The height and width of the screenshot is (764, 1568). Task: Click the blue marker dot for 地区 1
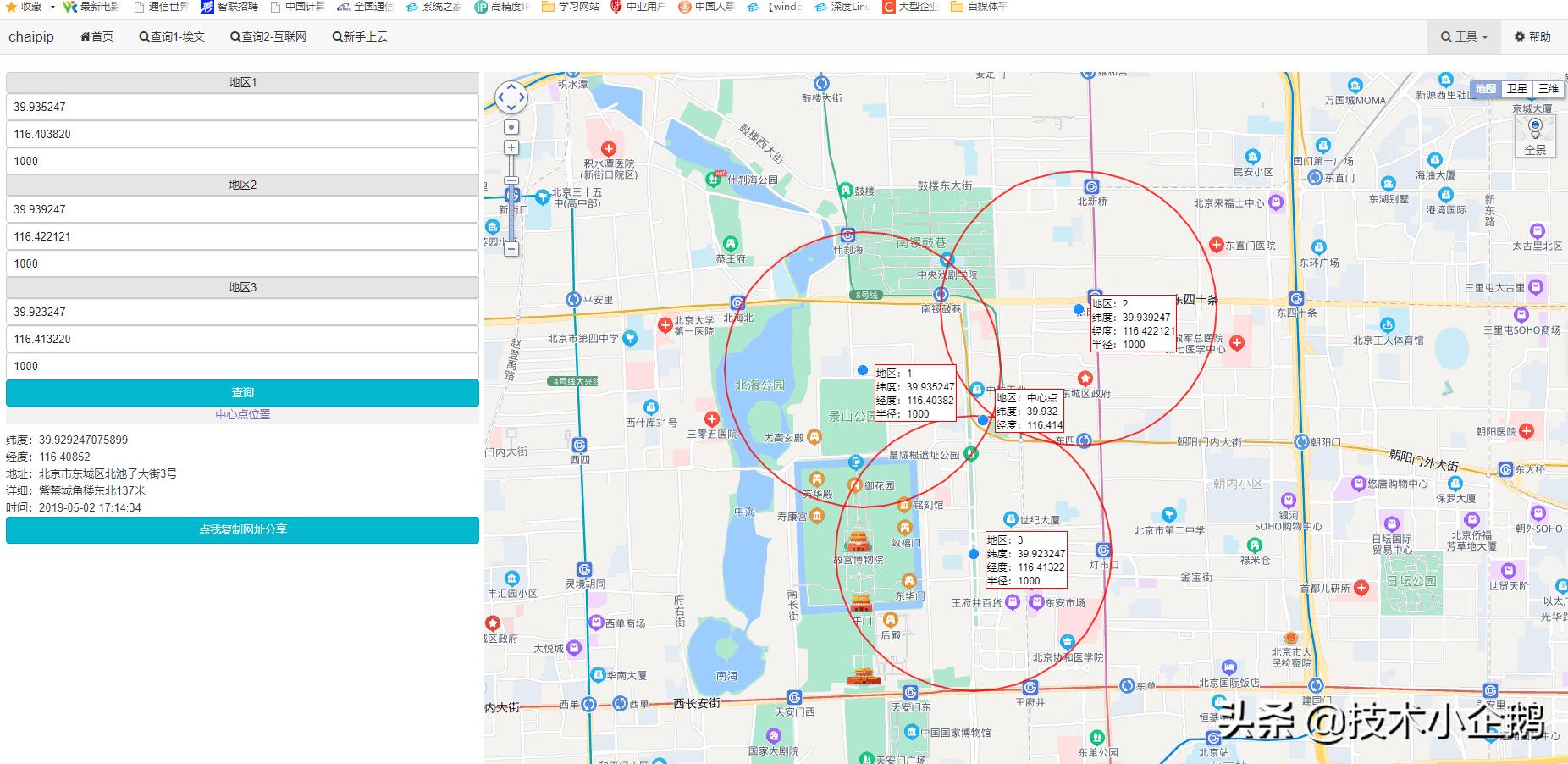(x=863, y=370)
